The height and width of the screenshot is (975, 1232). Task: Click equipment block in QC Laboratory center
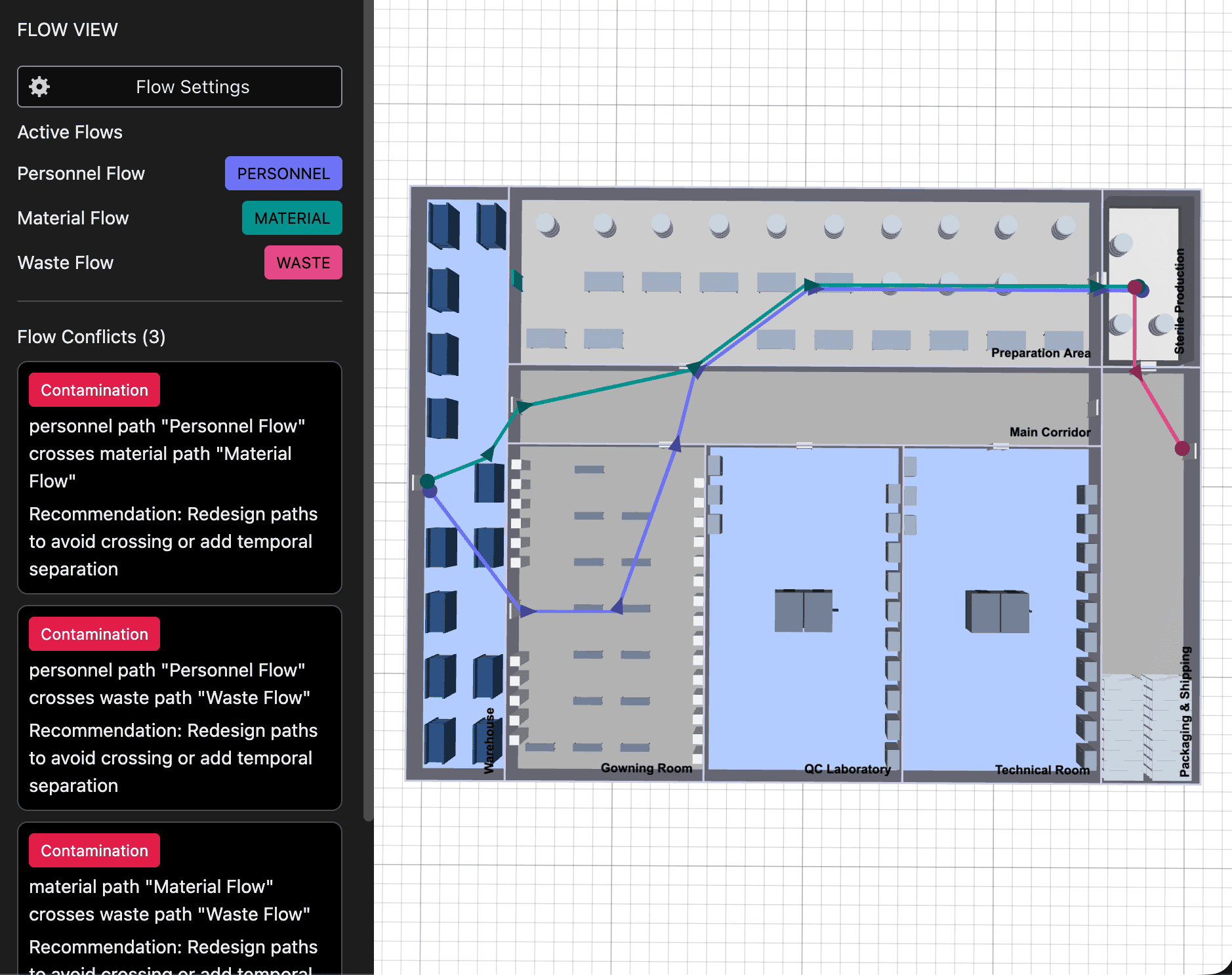click(x=804, y=610)
